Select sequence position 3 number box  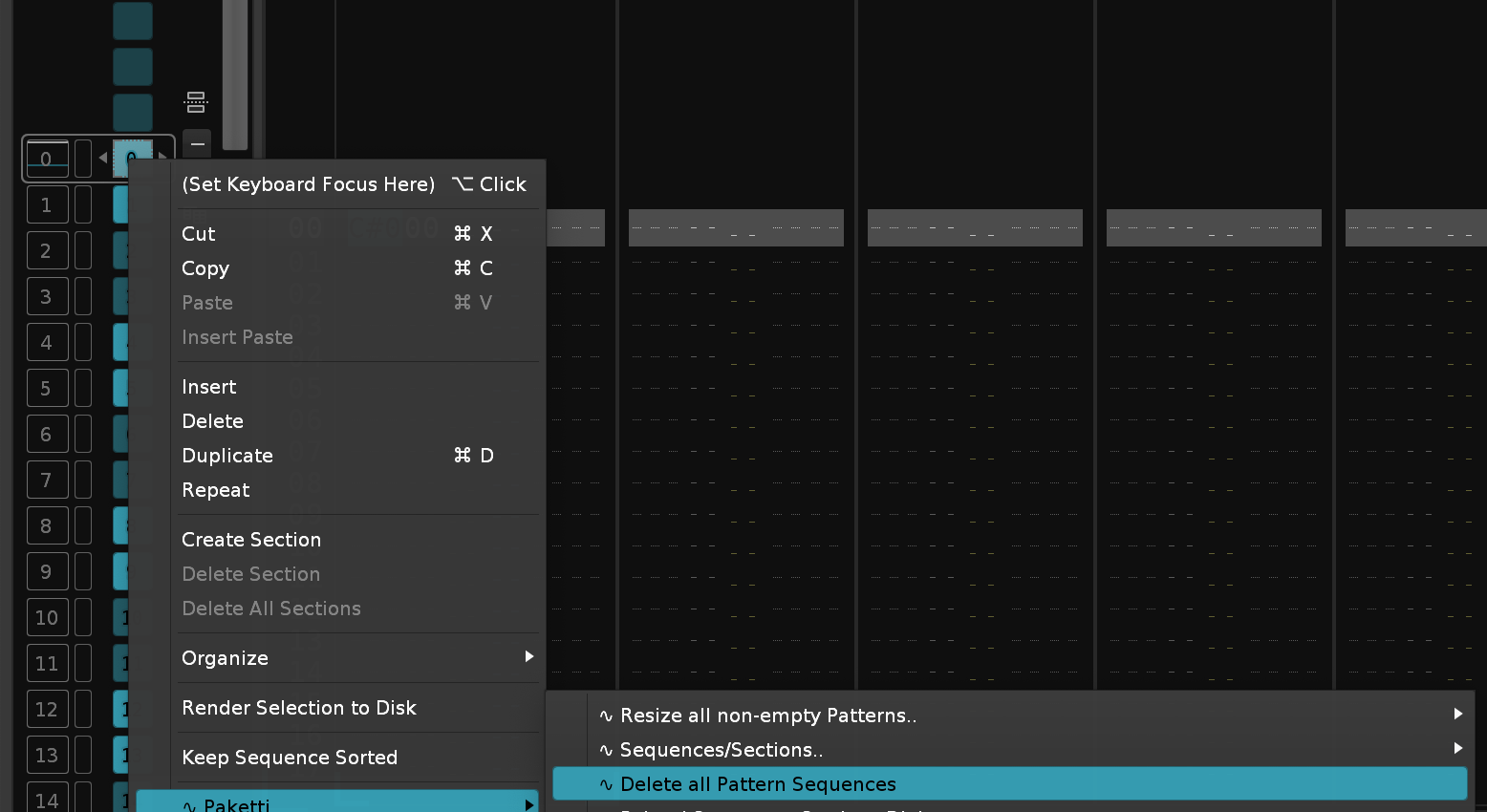coord(47,297)
